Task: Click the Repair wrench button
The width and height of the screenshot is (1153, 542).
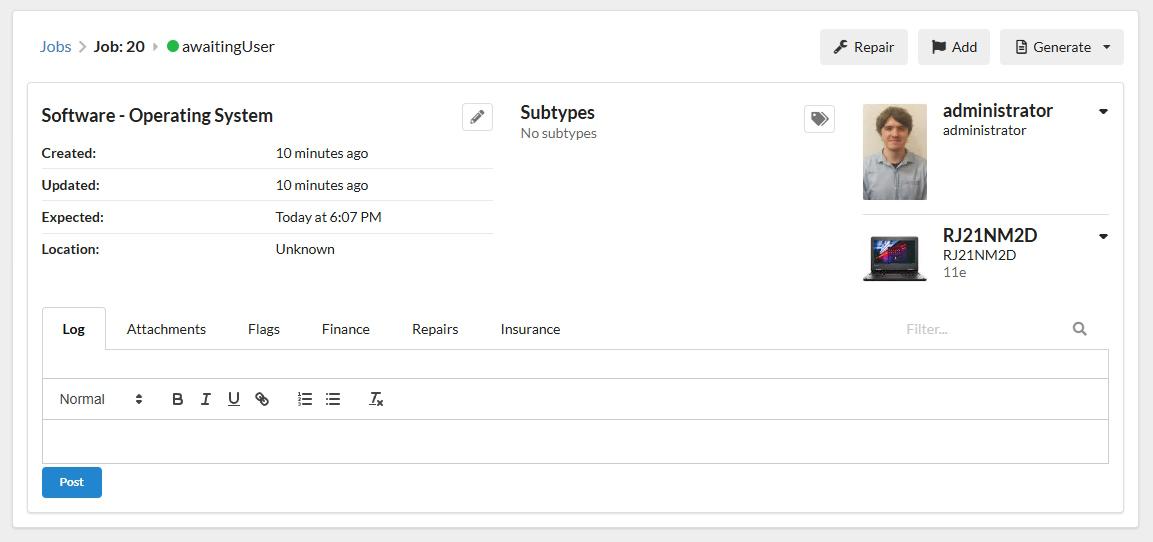Action: [863, 47]
